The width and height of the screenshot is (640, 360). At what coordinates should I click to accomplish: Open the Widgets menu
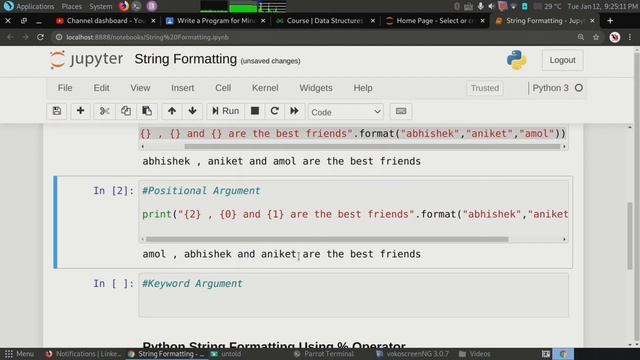[x=316, y=88]
